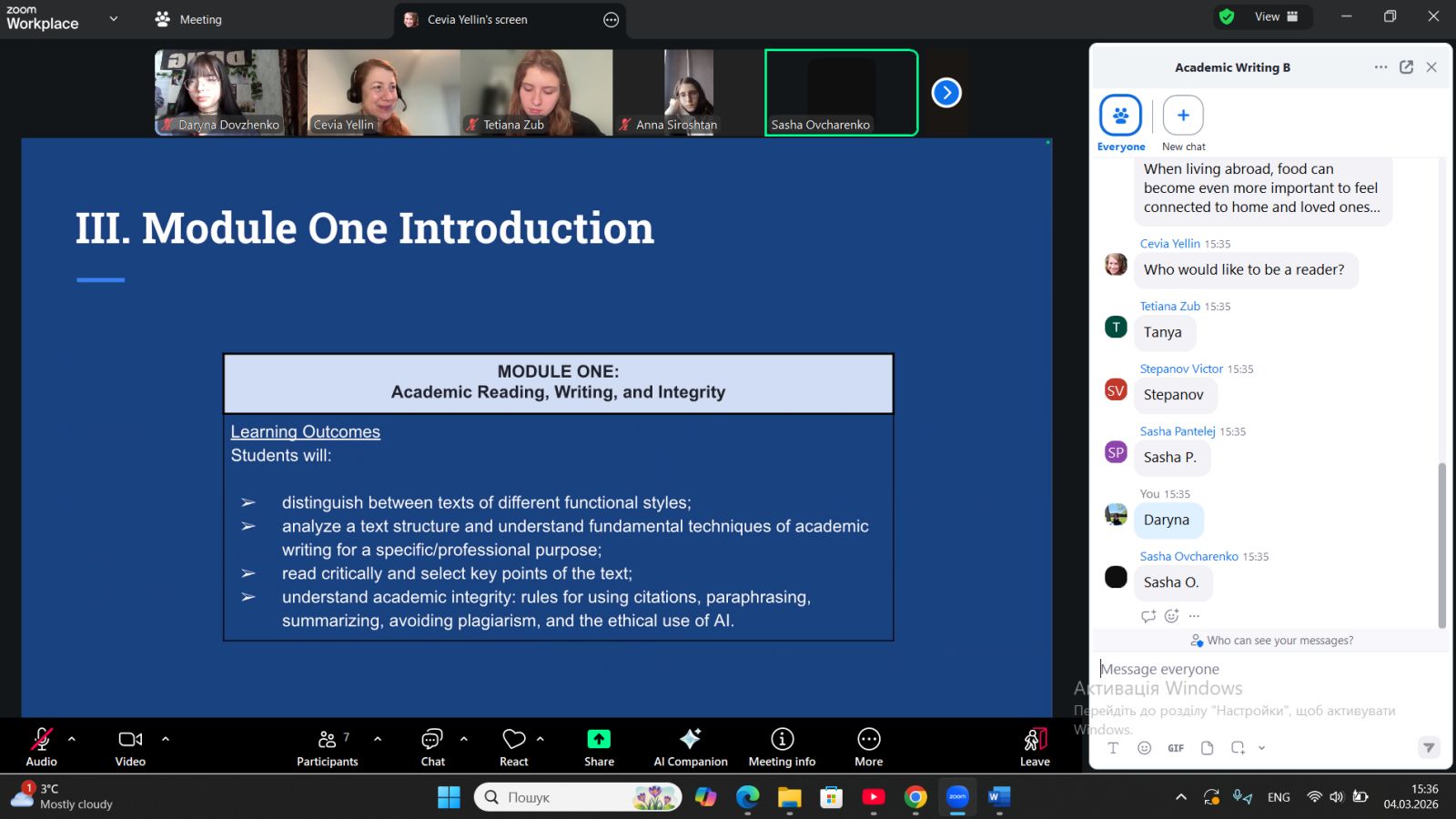Open the React emoji menu
1456x819 pixels.
point(514,747)
